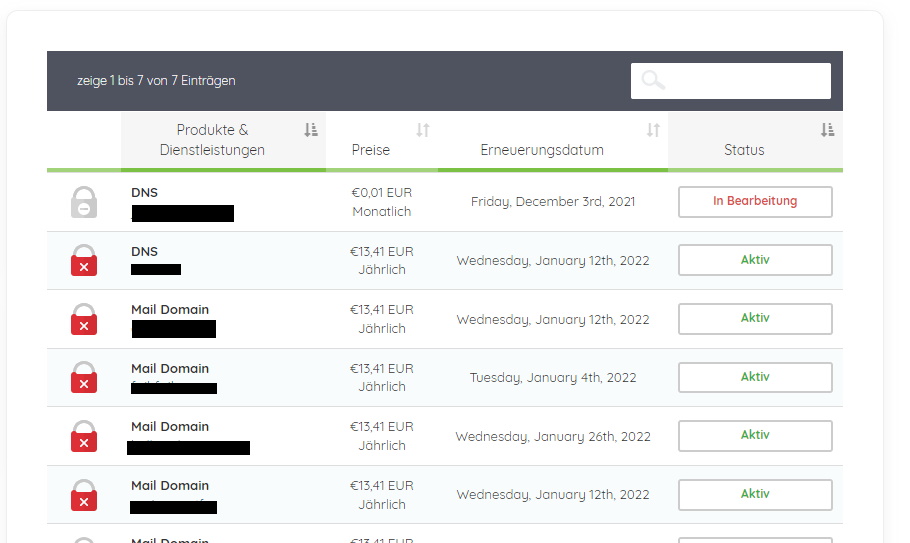
Task: Click the red lock icon beside the DNS entry renewing January 12th
Action: (x=84, y=261)
